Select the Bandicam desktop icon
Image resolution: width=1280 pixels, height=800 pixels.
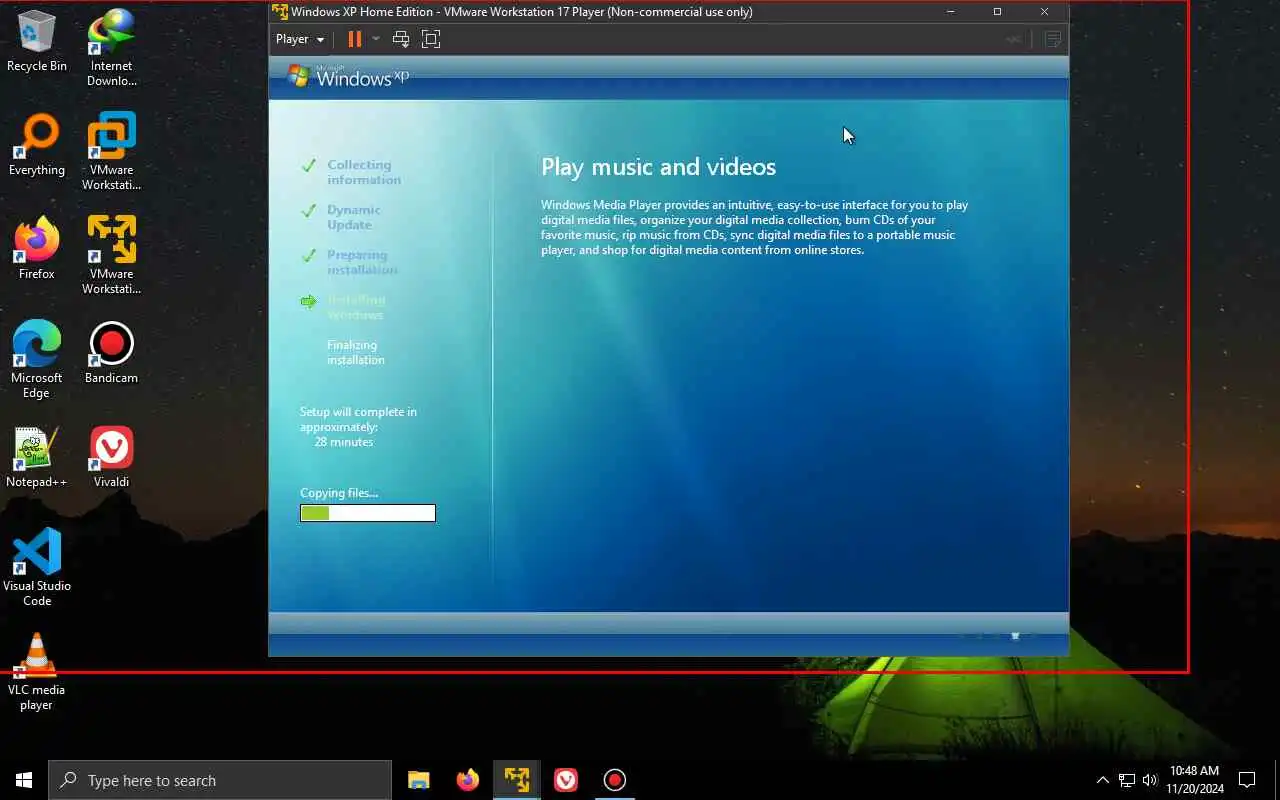point(111,352)
